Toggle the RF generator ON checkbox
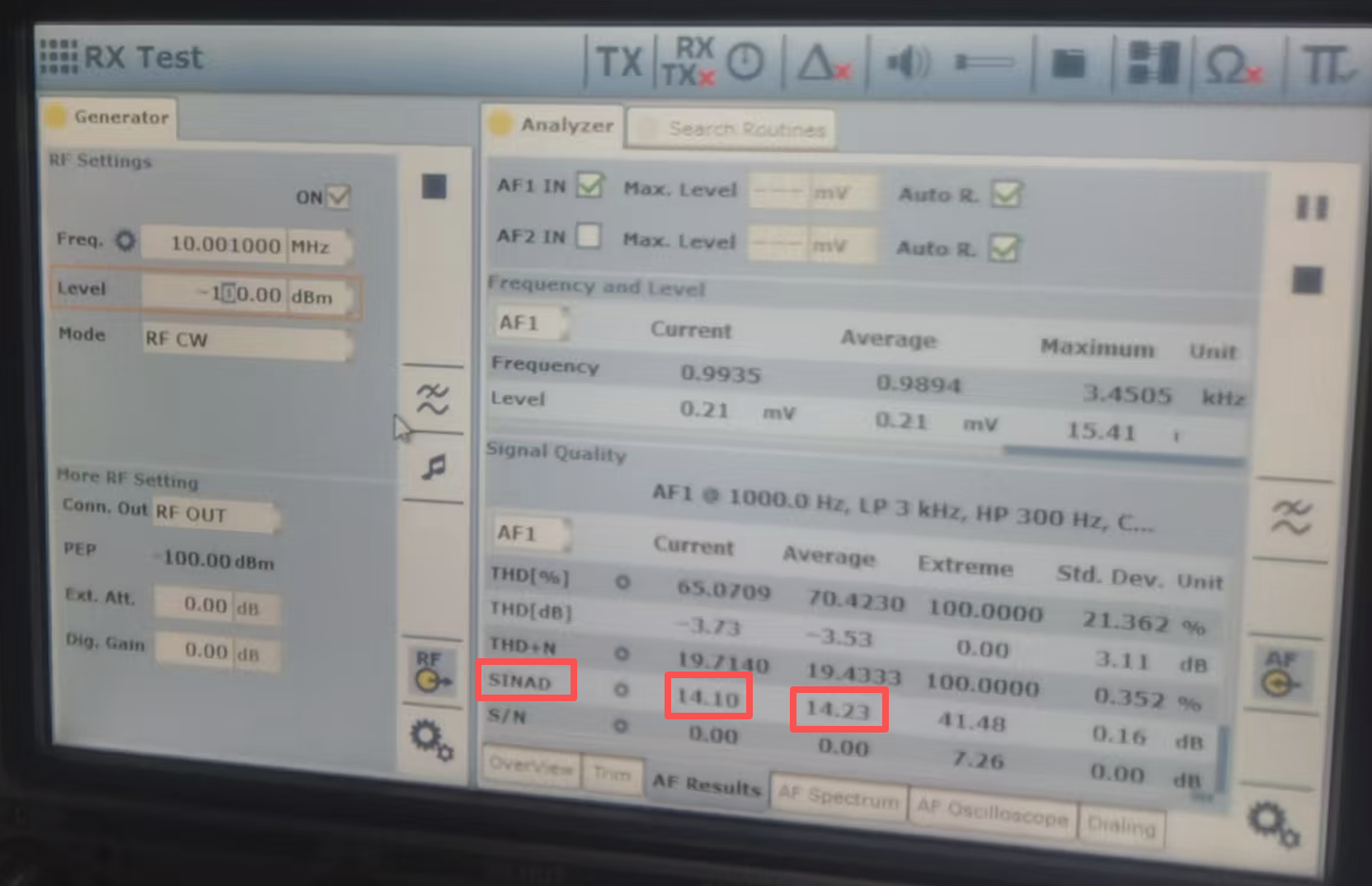 [x=338, y=196]
